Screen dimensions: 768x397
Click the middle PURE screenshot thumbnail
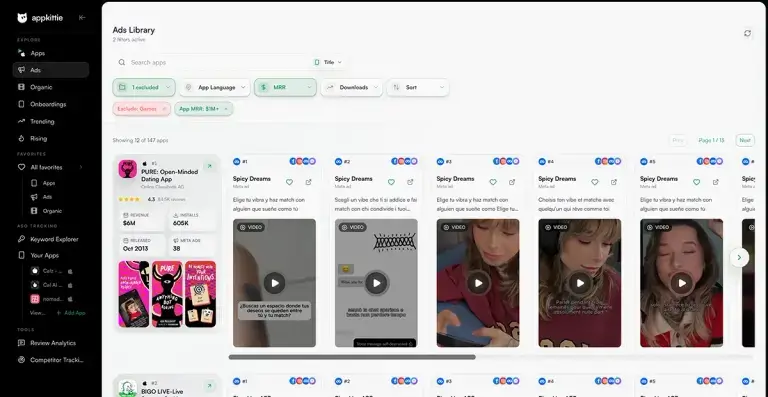point(167,294)
